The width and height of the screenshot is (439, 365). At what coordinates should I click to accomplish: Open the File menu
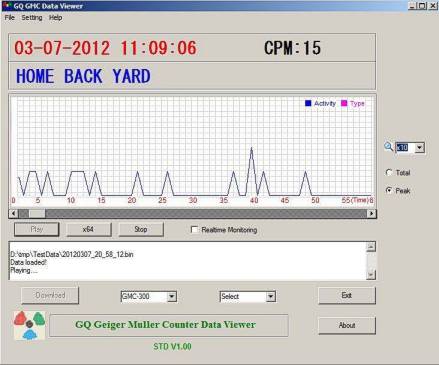(x=9, y=18)
